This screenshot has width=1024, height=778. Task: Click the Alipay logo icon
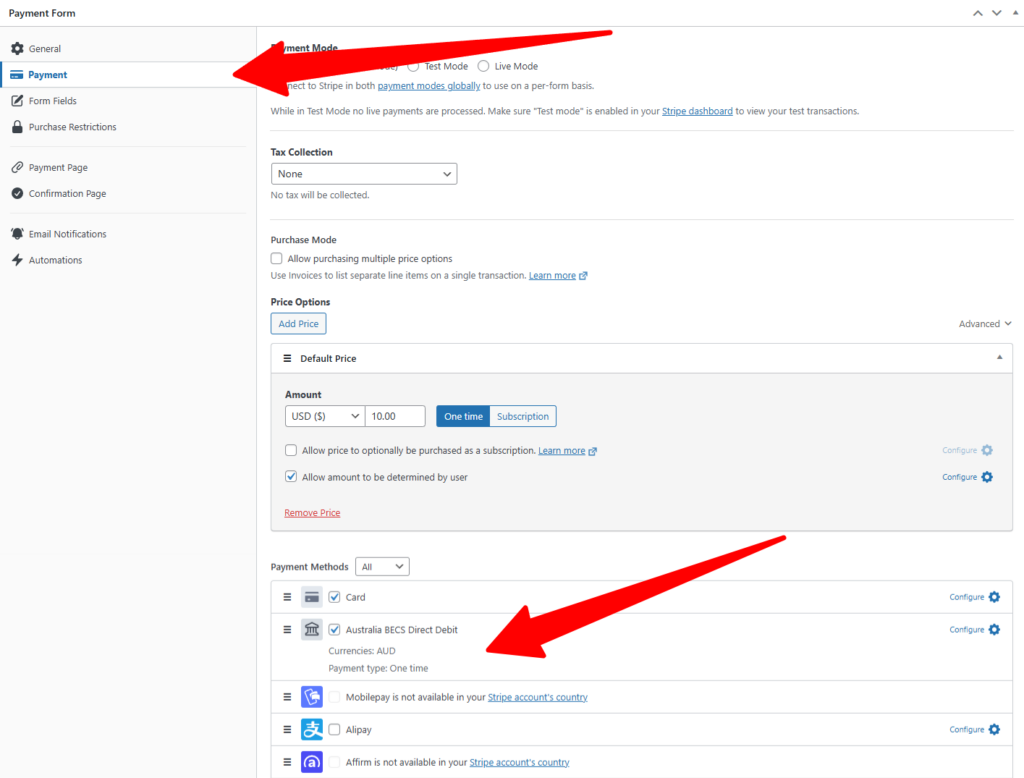pos(312,730)
